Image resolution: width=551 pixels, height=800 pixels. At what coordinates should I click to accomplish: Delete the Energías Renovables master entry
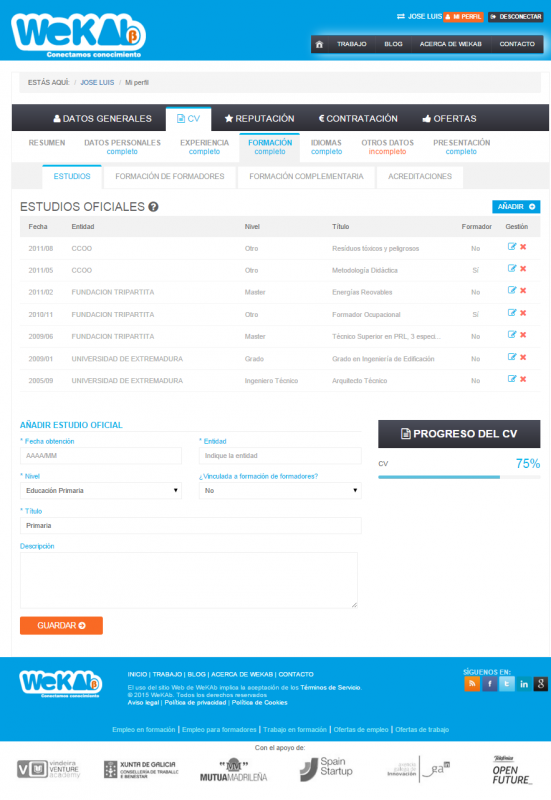523,291
